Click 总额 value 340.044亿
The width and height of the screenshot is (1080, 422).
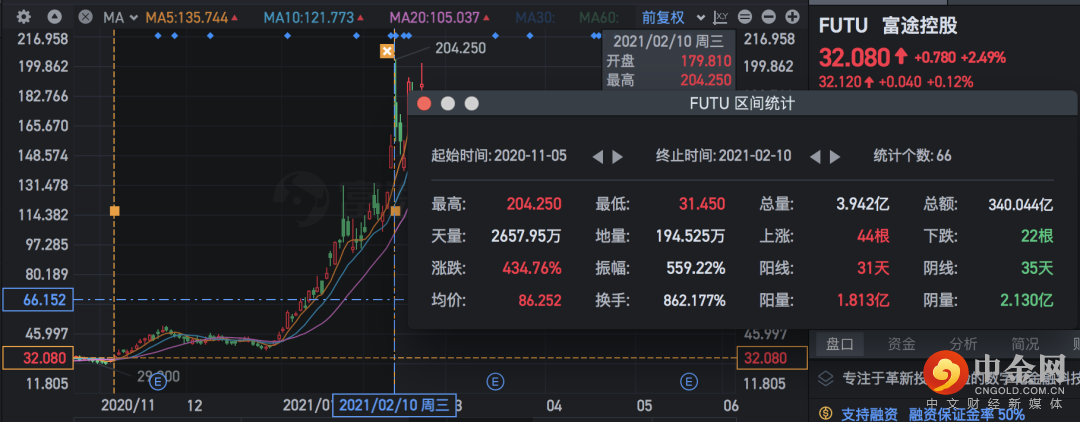pyautogui.click(x=1021, y=204)
